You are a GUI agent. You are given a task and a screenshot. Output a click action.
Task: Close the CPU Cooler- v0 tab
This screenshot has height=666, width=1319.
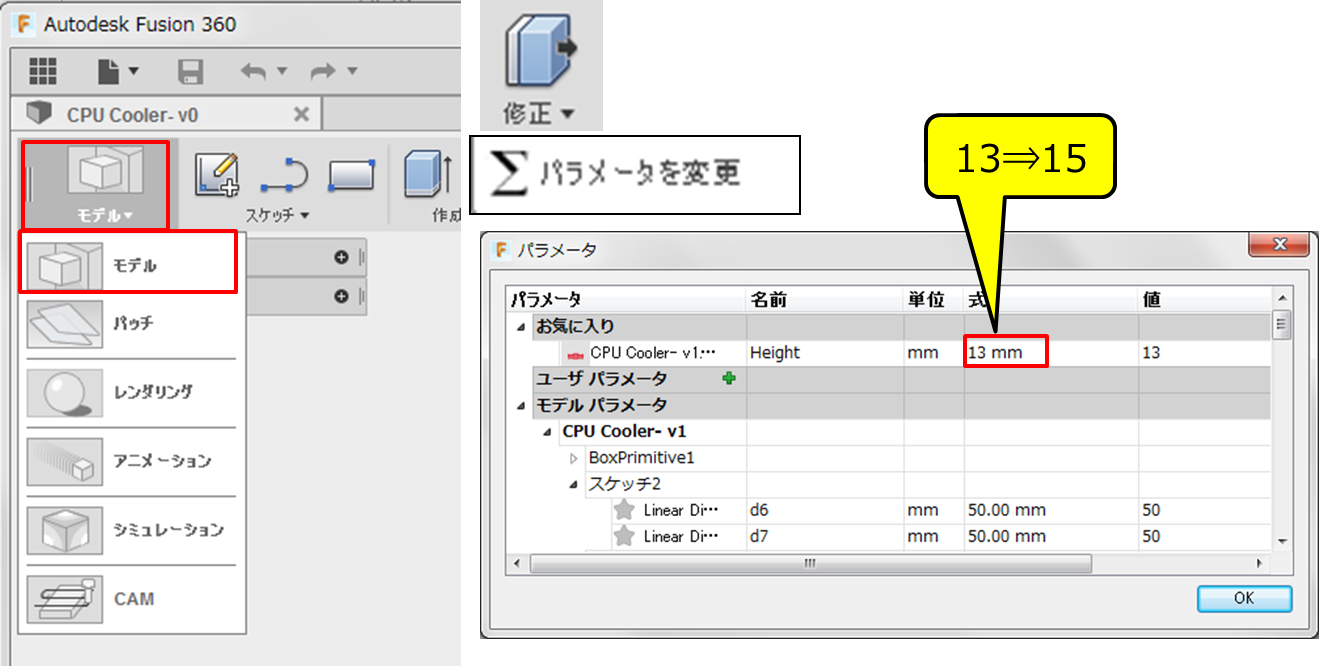point(301,114)
